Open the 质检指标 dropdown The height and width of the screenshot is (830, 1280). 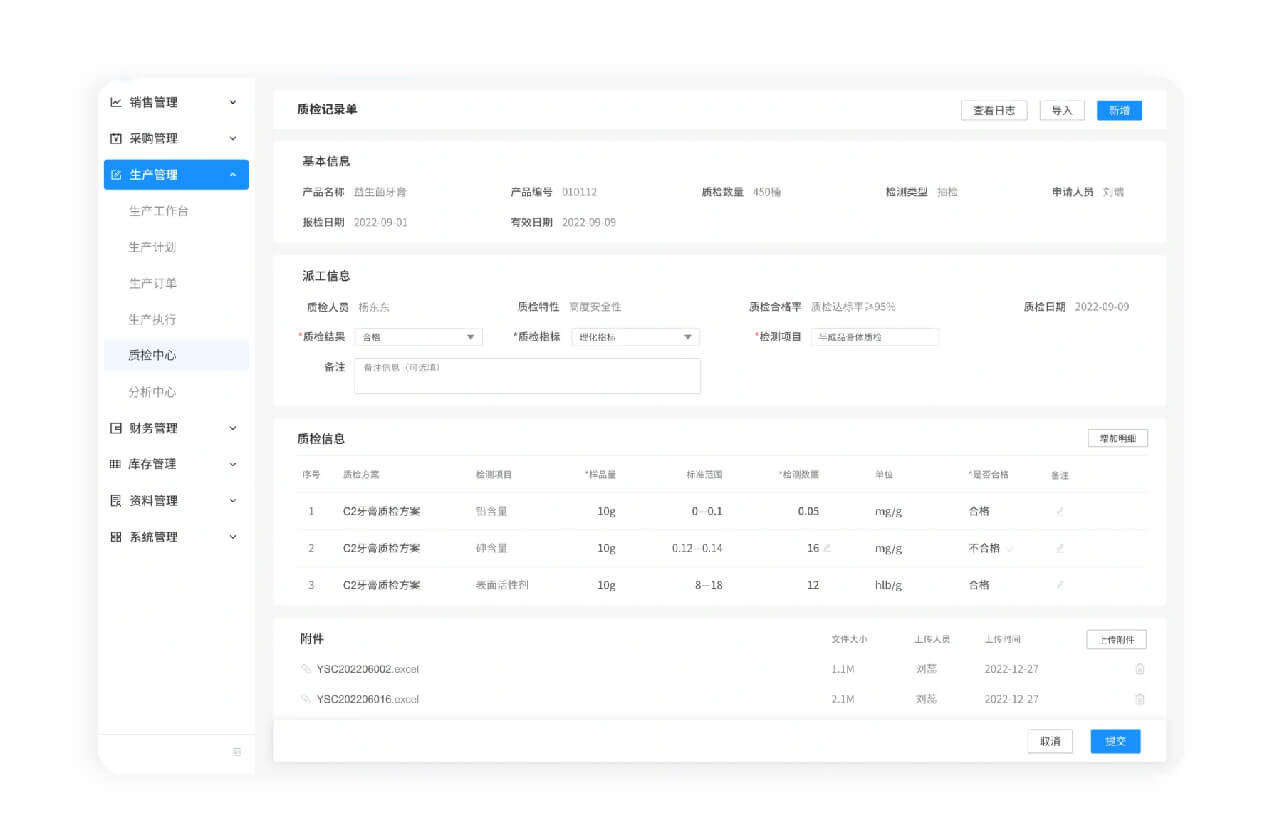click(x=687, y=337)
